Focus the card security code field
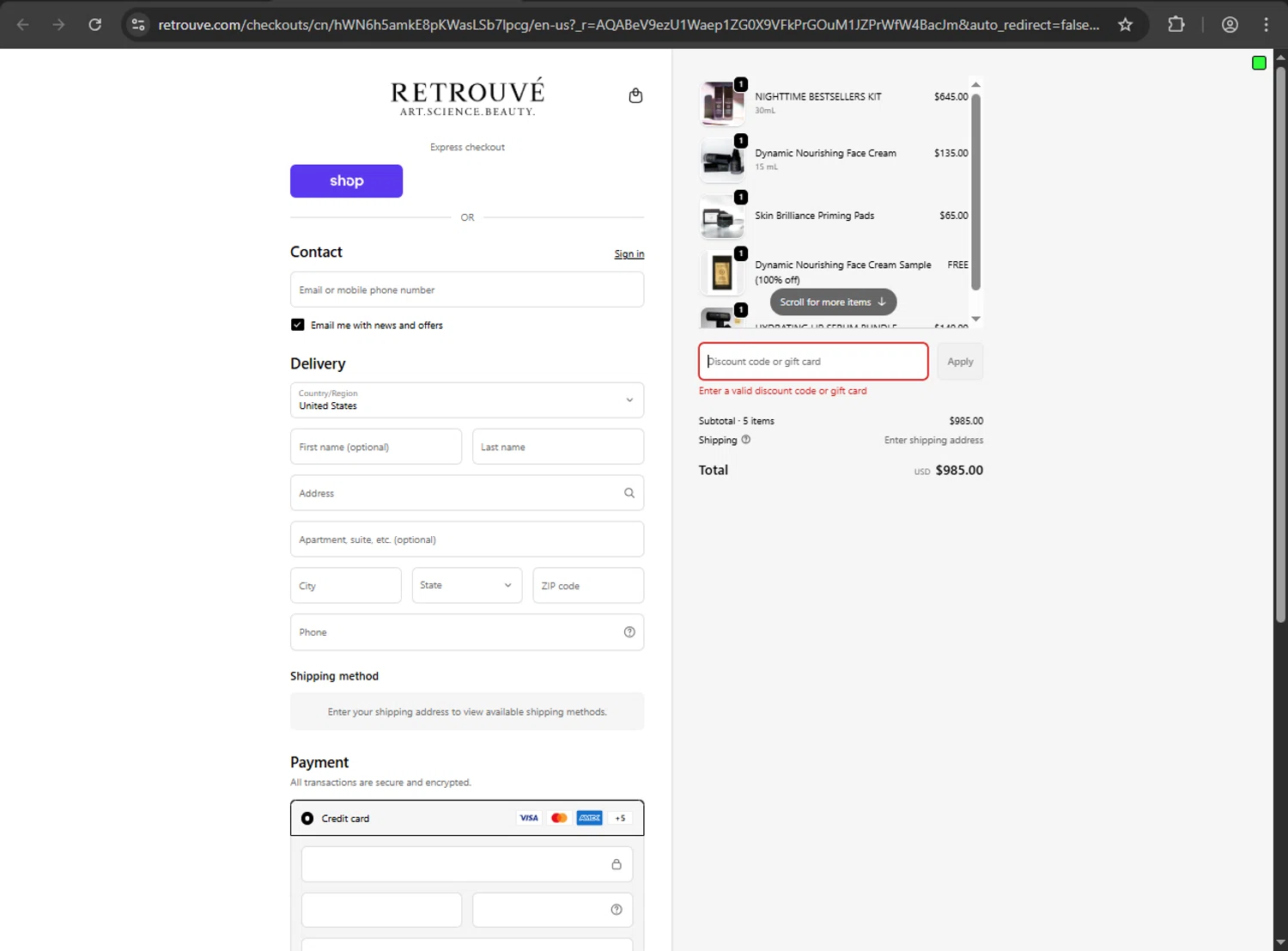Screen dimensions: 1288x951 (x=552, y=910)
